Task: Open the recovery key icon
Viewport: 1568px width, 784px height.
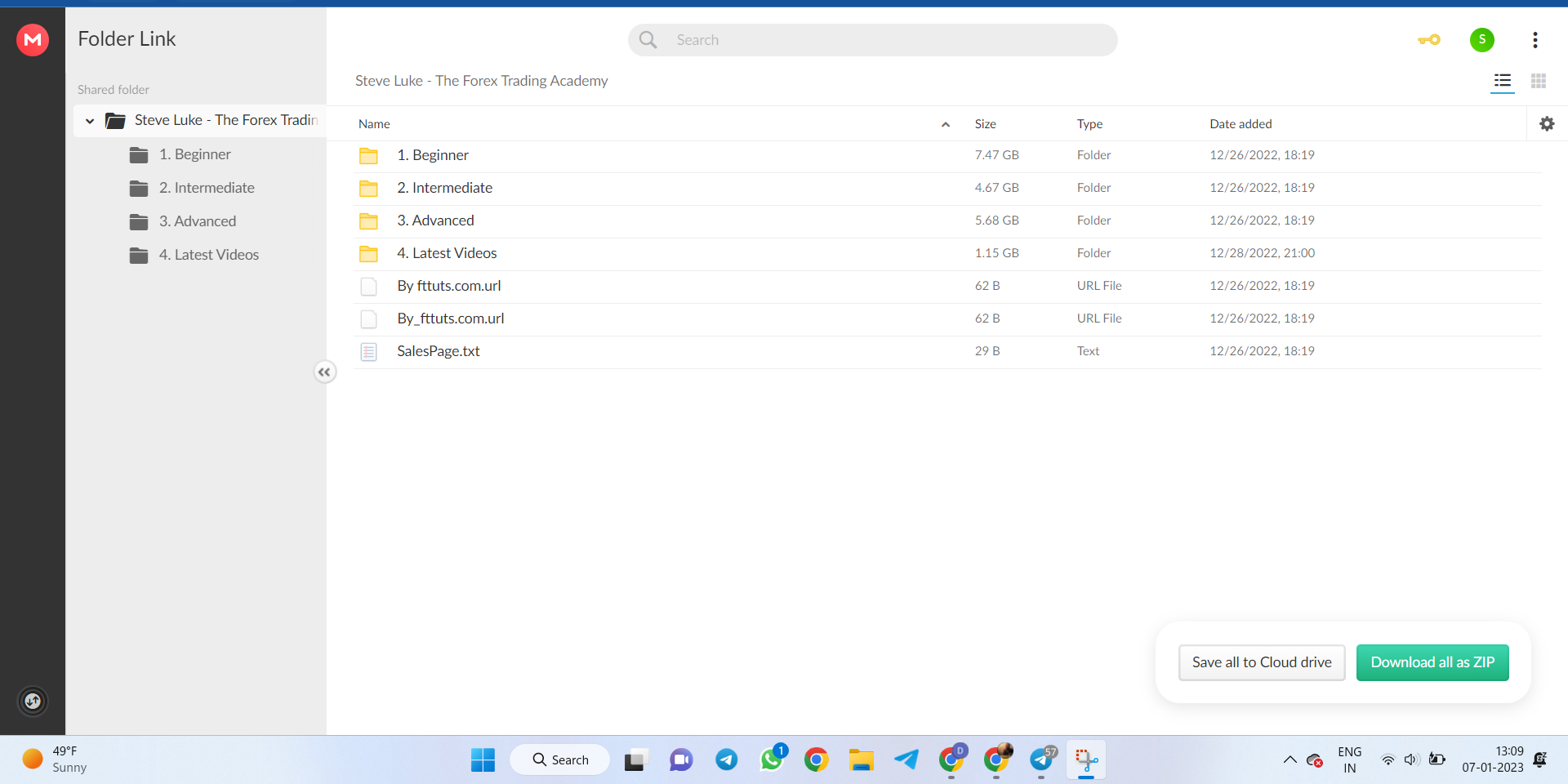Action: click(1429, 40)
